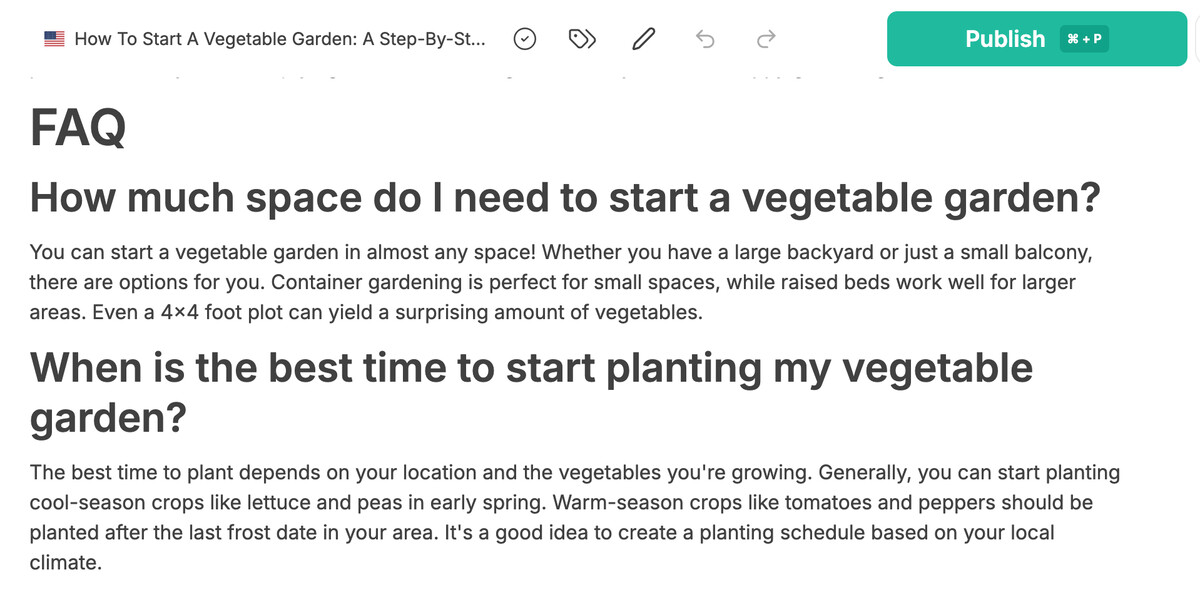Redo the change with forward arrow icon

[766, 39]
